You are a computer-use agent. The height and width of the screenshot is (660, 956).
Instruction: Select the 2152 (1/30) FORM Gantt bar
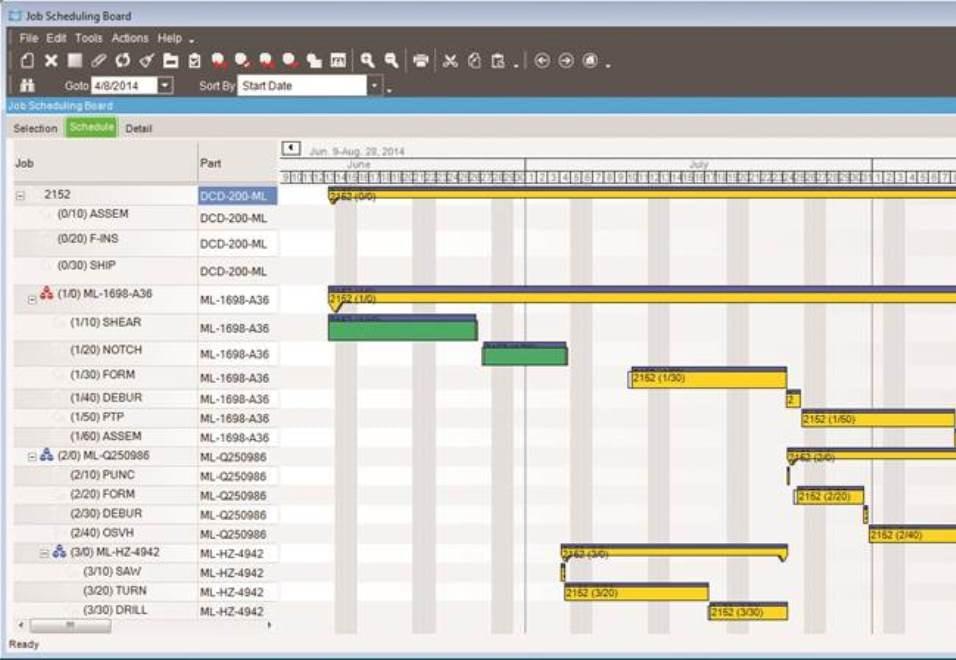click(x=708, y=379)
